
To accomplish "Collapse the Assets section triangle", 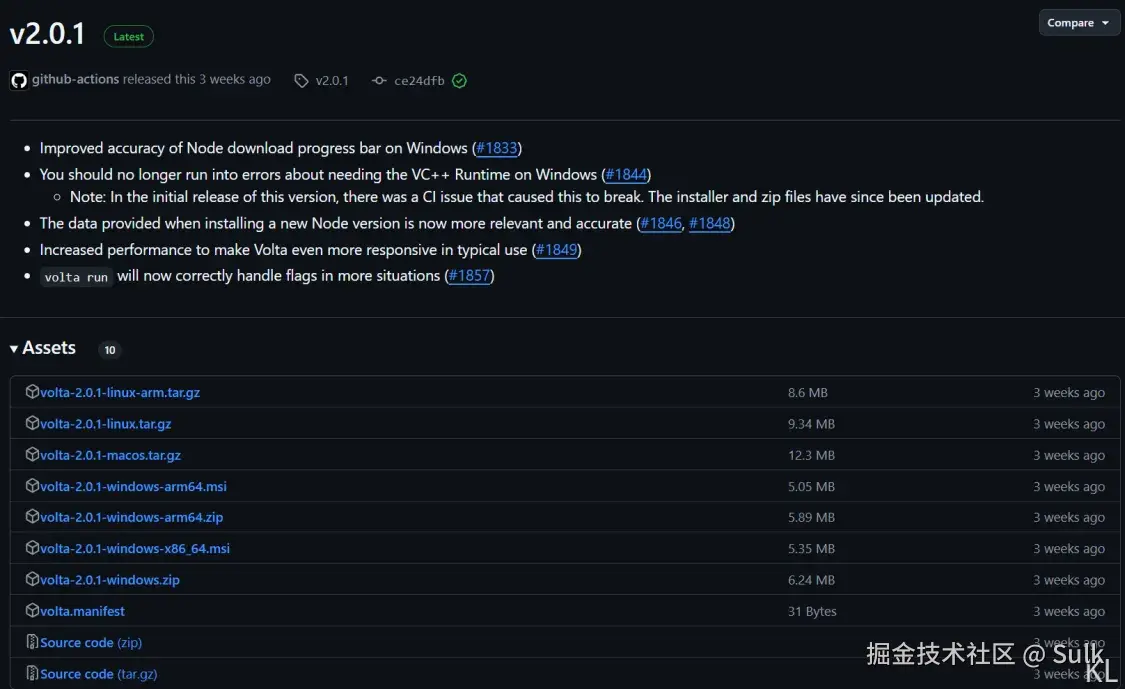I will click(x=14, y=349).
